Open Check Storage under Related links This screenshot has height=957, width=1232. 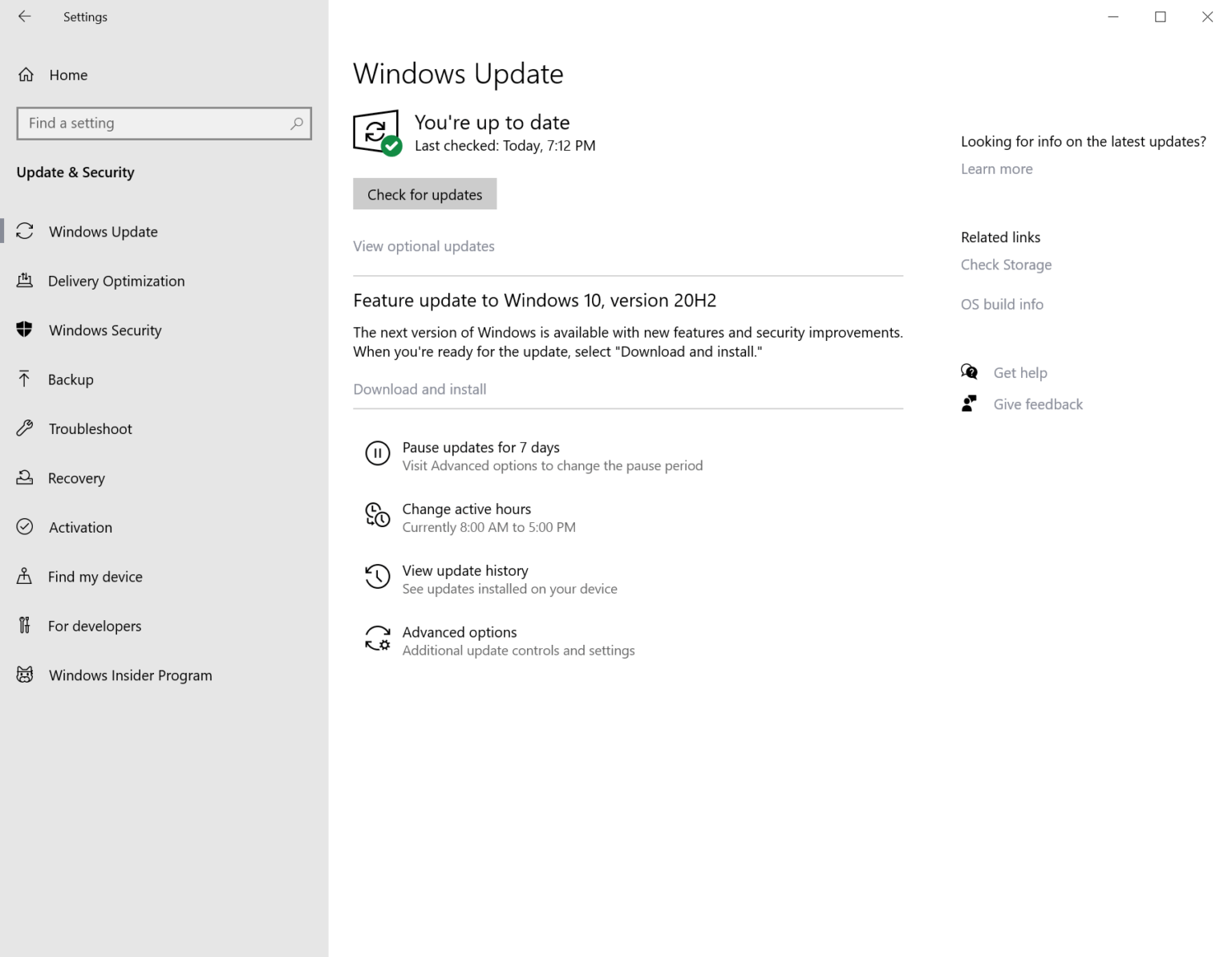1006,264
